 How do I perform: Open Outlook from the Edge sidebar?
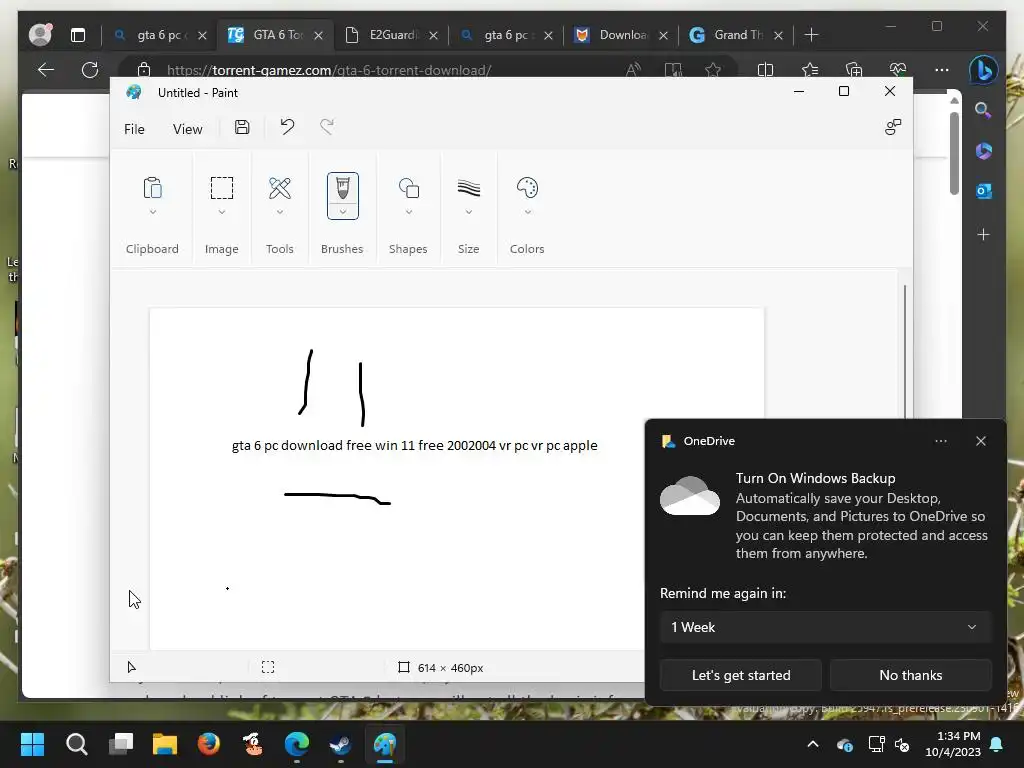tap(984, 191)
